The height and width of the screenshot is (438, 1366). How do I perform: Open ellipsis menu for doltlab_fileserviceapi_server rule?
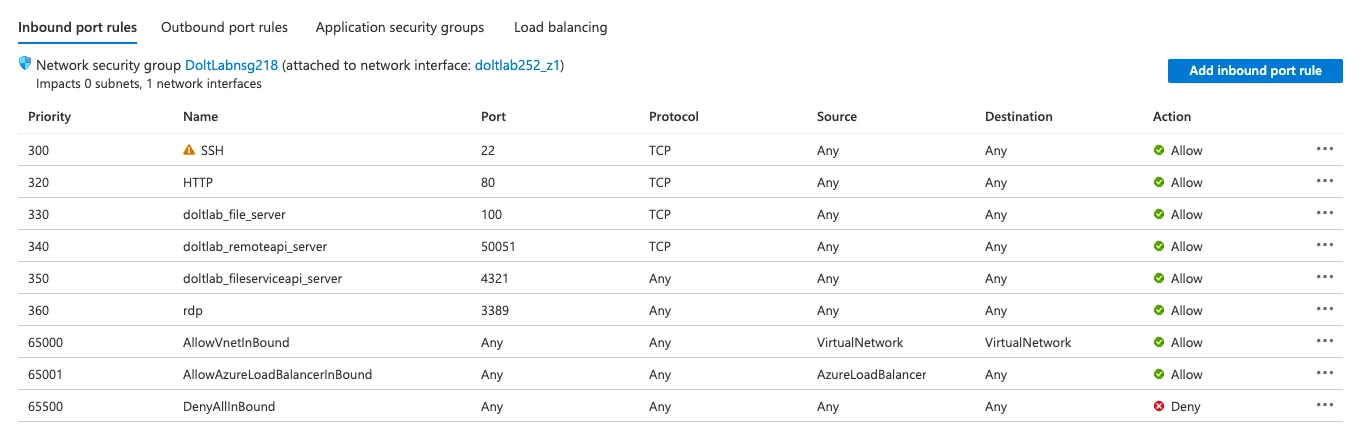click(x=1325, y=277)
